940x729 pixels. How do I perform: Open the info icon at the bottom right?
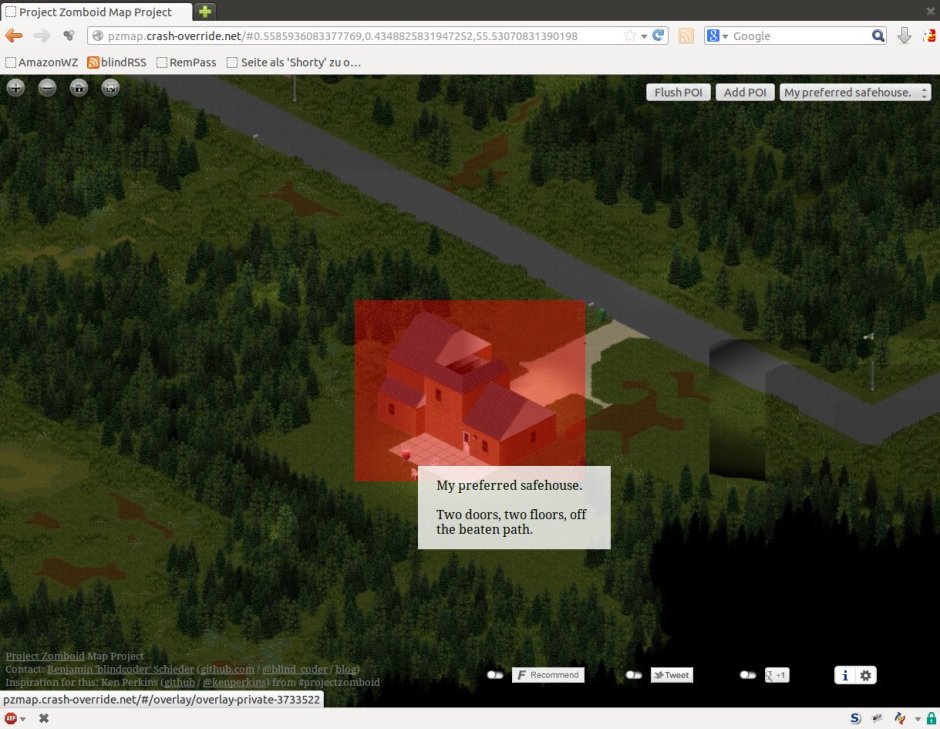pos(845,675)
